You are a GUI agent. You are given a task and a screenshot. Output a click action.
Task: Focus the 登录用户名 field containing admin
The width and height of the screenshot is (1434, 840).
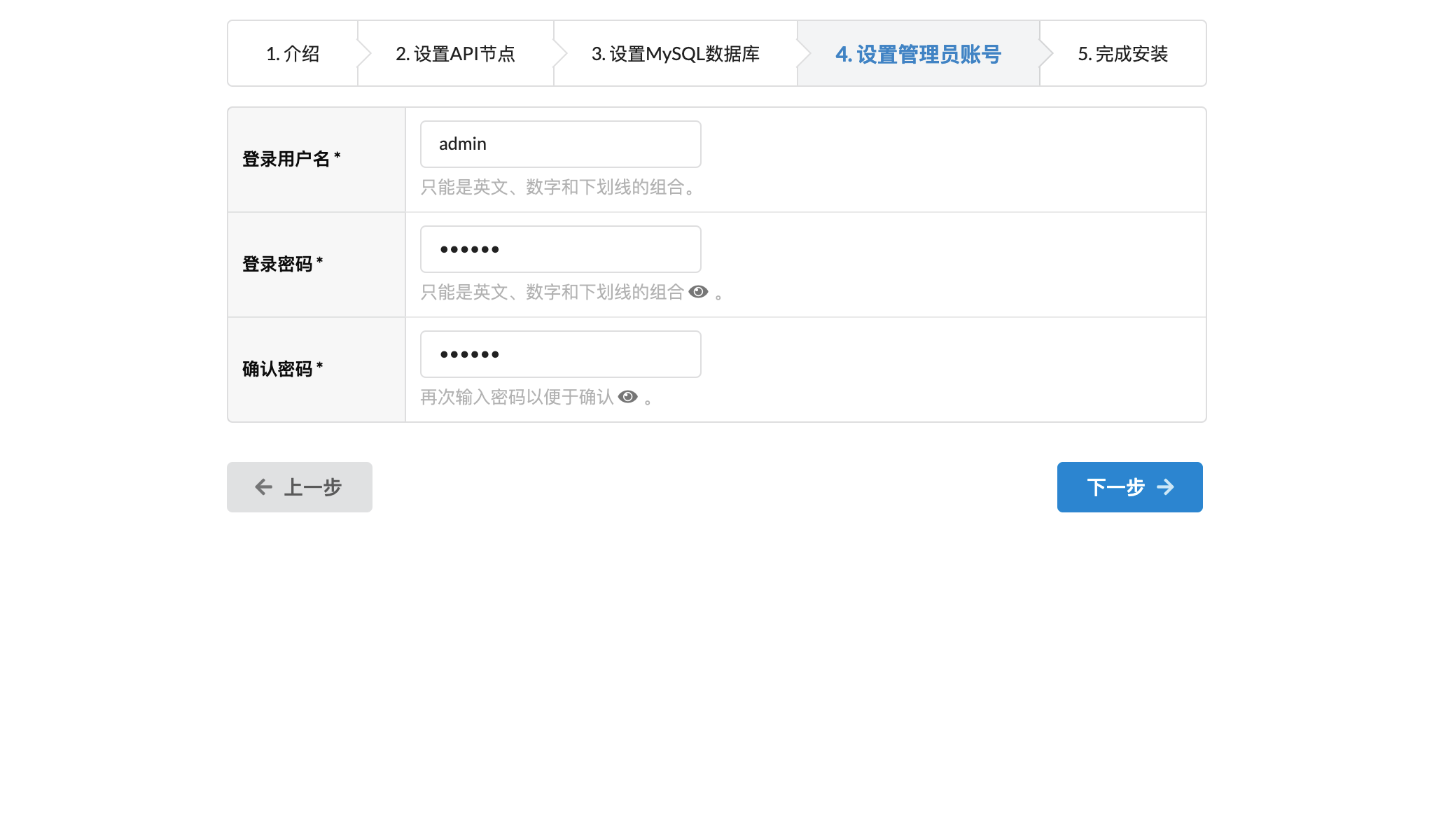[x=561, y=144]
